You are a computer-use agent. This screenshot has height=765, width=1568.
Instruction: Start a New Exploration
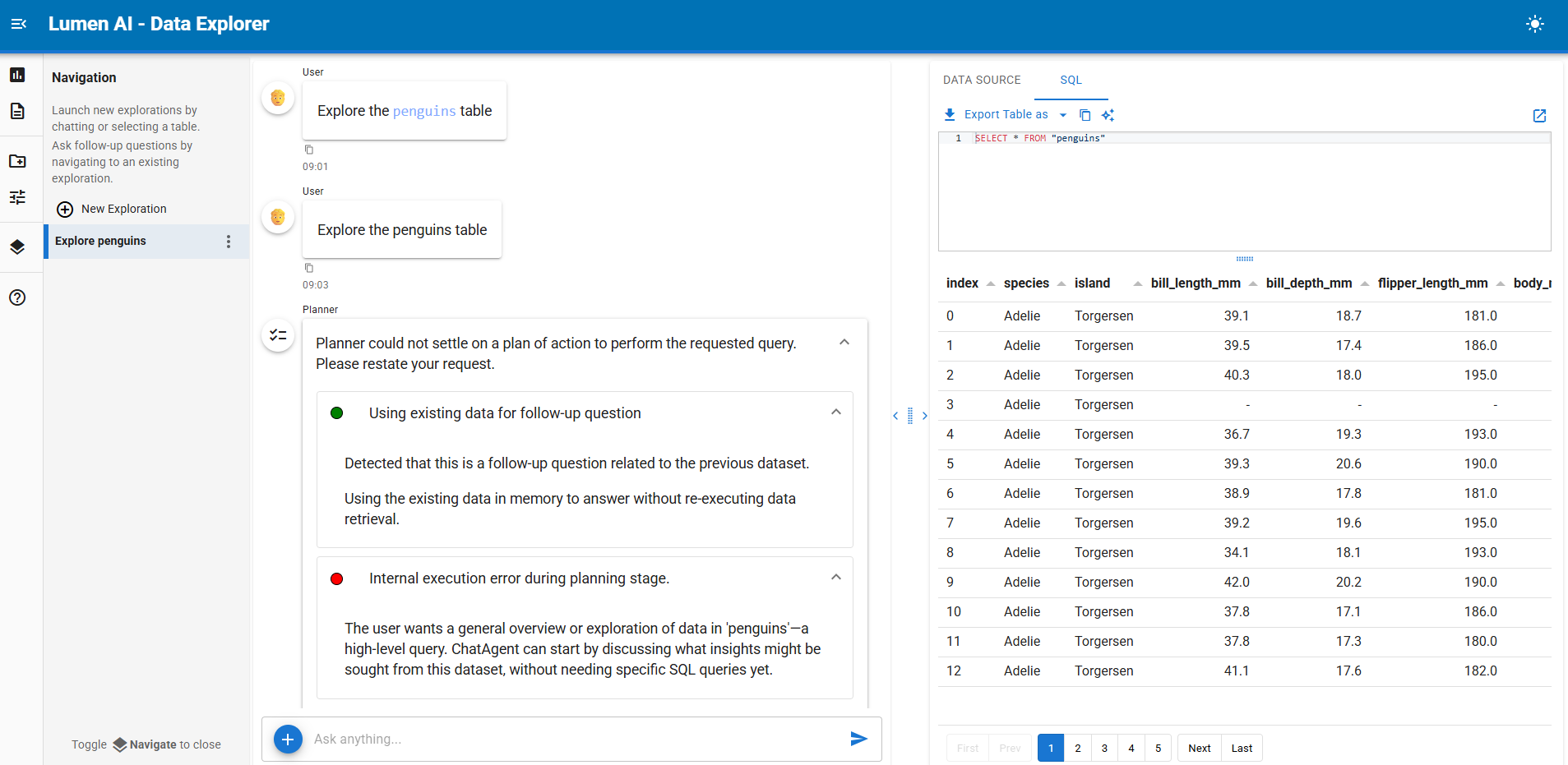point(112,210)
